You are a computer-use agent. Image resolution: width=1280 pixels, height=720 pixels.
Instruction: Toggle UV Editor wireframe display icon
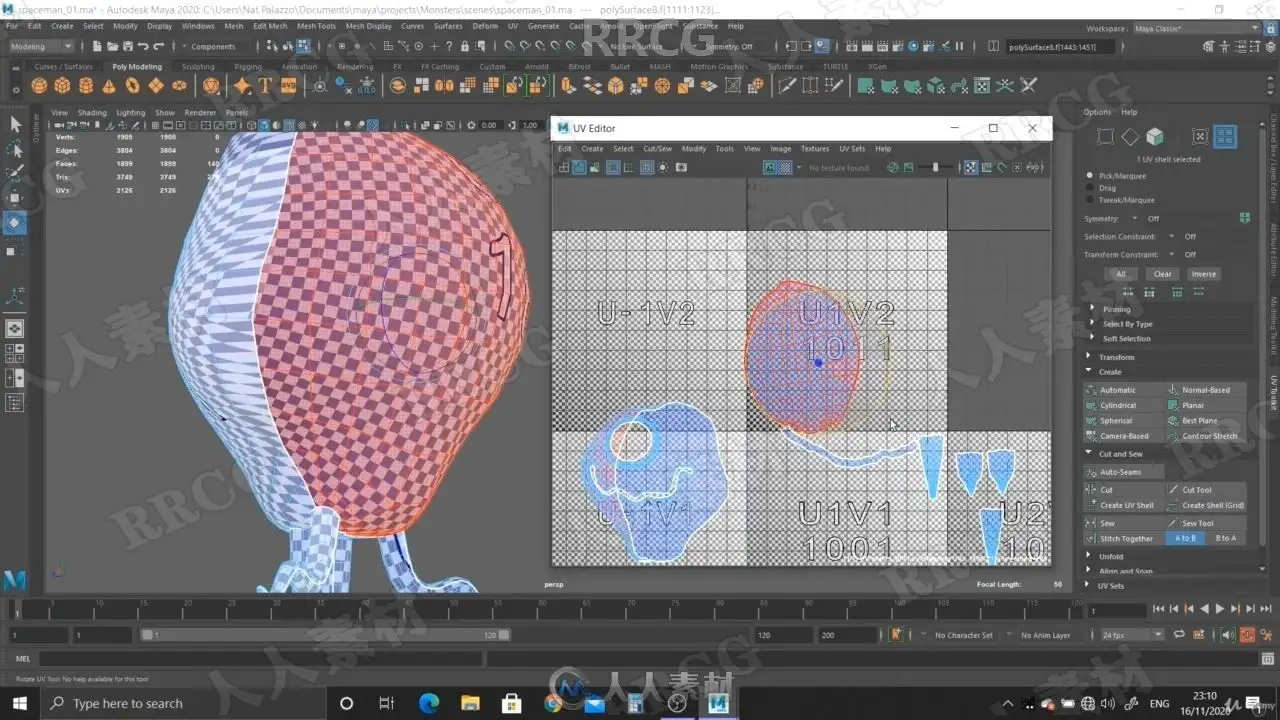click(x=565, y=168)
